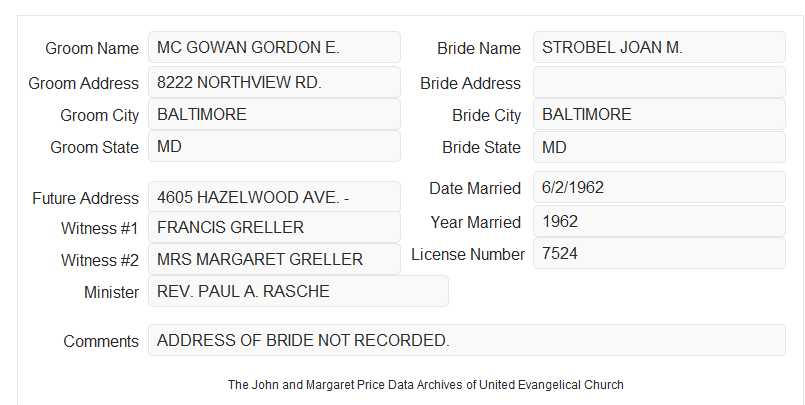Select the Groom Address input box
The height and width of the screenshot is (405, 805).
tap(274, 82)
